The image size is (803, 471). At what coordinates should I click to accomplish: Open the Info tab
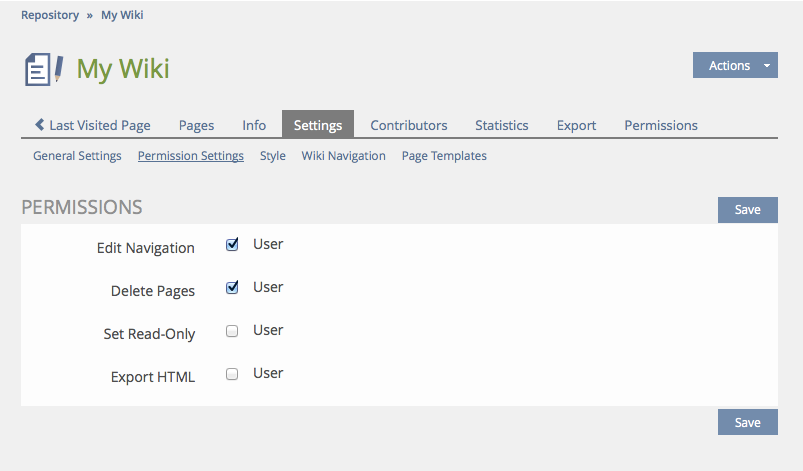pos(254,125)
